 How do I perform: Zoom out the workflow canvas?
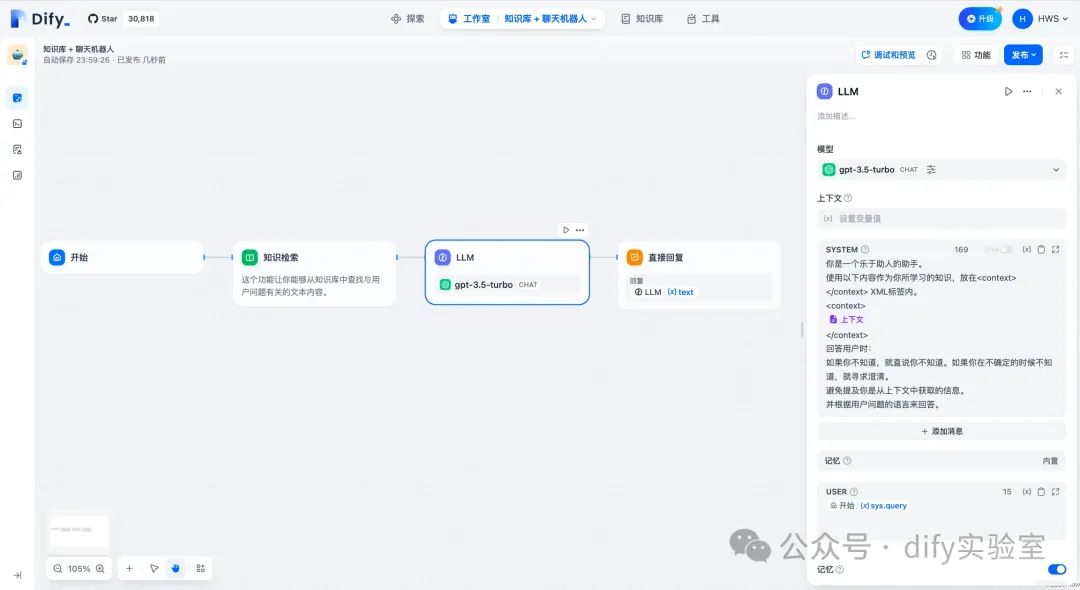58,569
